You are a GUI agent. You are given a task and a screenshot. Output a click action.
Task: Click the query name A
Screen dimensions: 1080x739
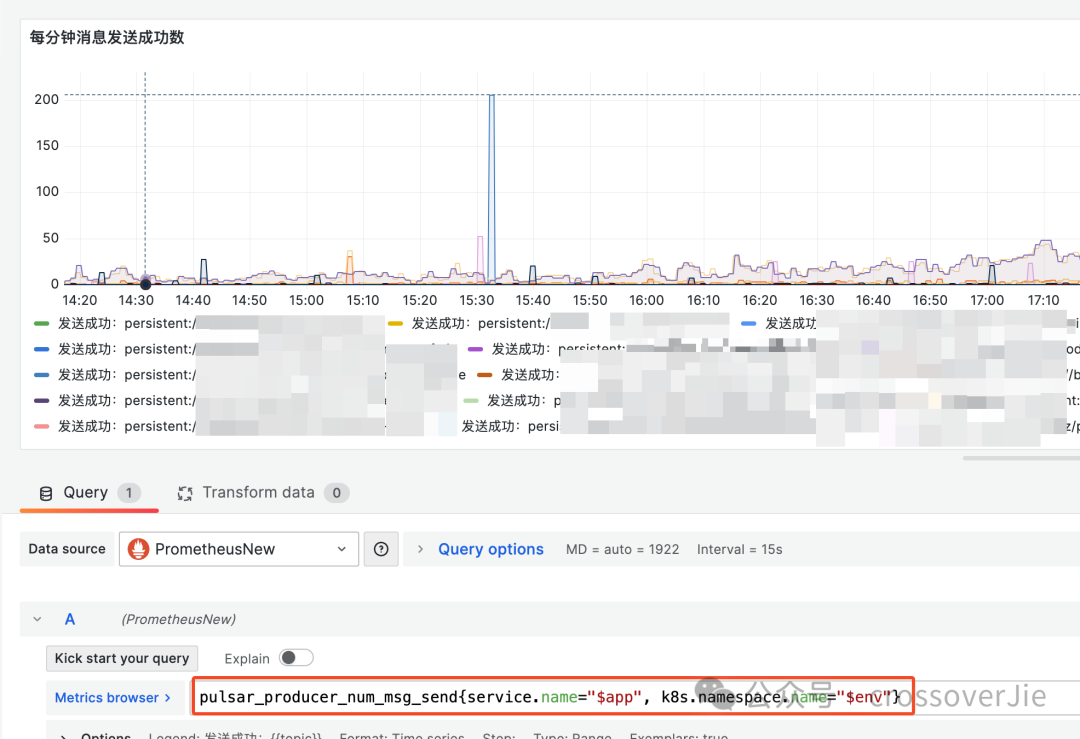(70, 619)
